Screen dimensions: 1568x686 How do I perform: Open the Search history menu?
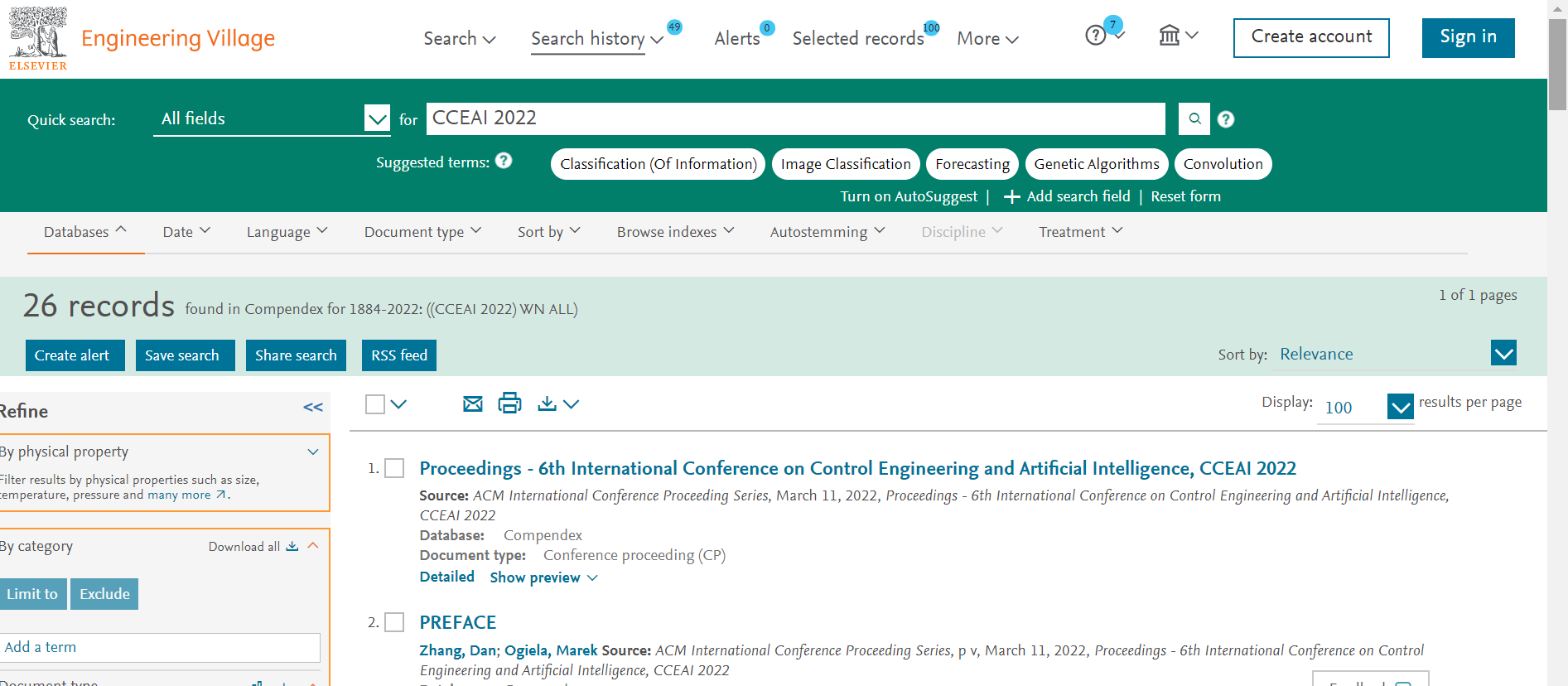click(596, 39)
